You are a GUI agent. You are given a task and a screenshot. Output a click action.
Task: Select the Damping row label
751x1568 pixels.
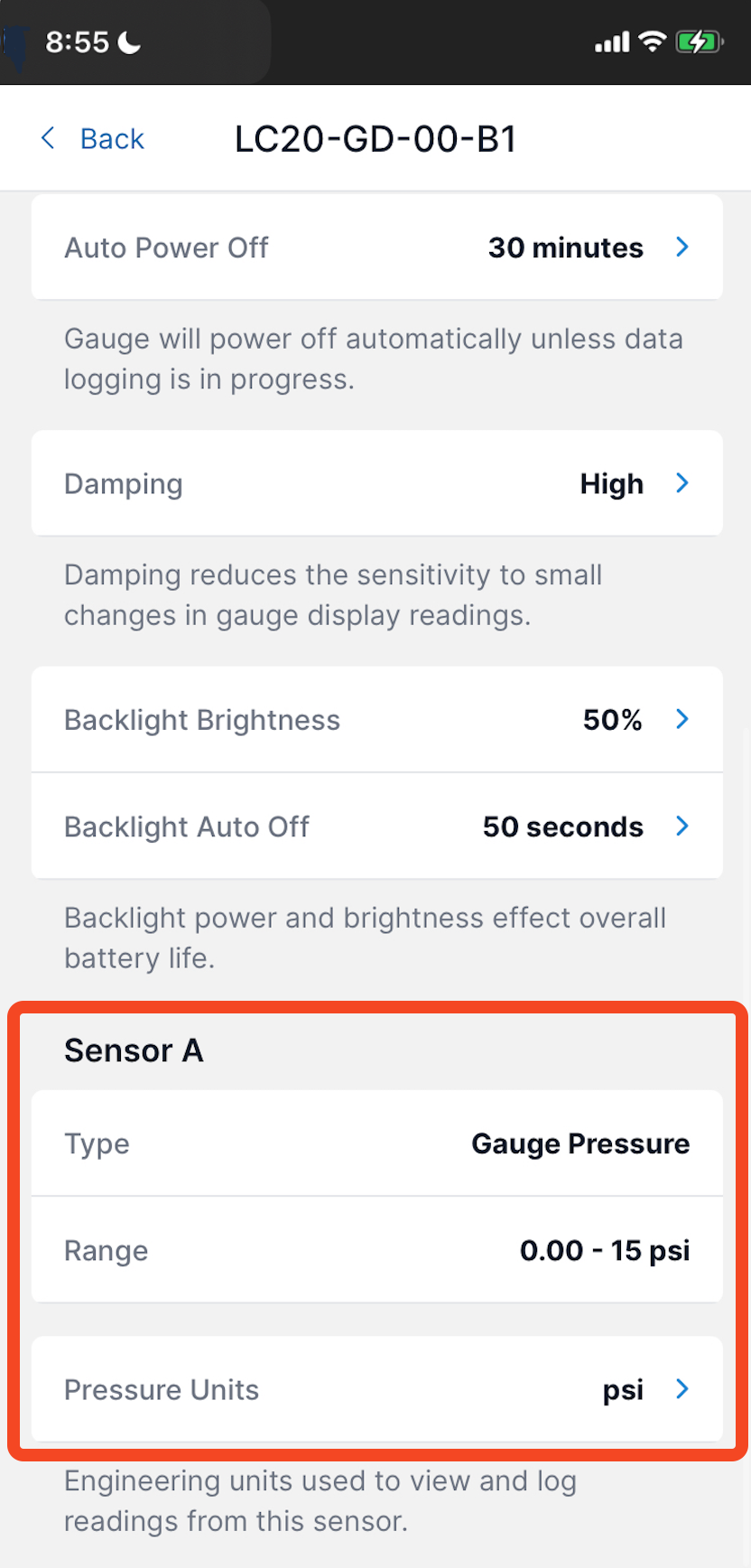pos(124,484)
